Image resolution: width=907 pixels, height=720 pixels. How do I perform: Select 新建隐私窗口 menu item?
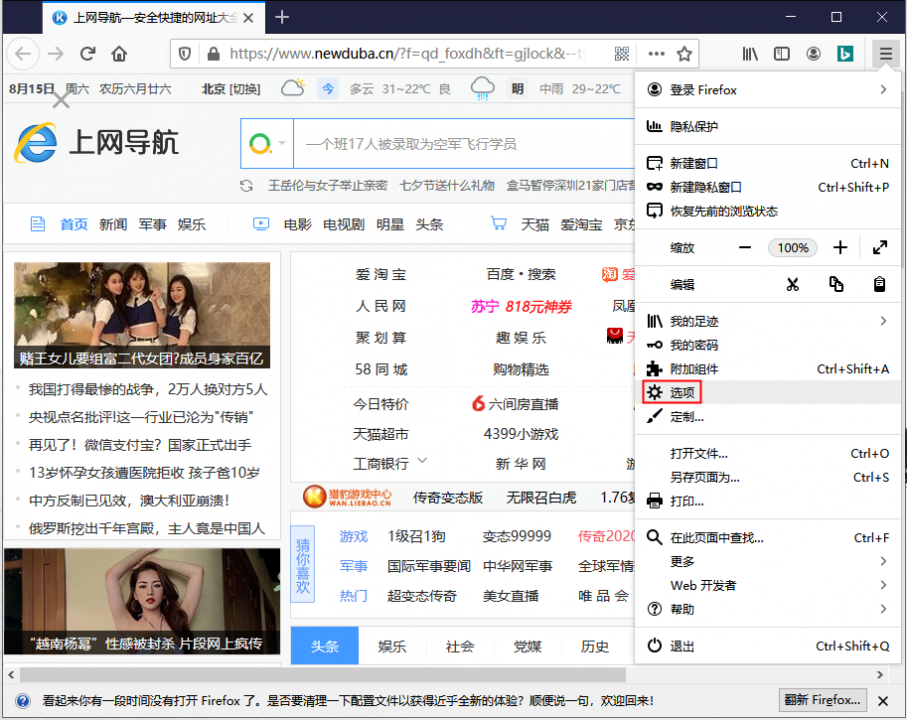768,187
